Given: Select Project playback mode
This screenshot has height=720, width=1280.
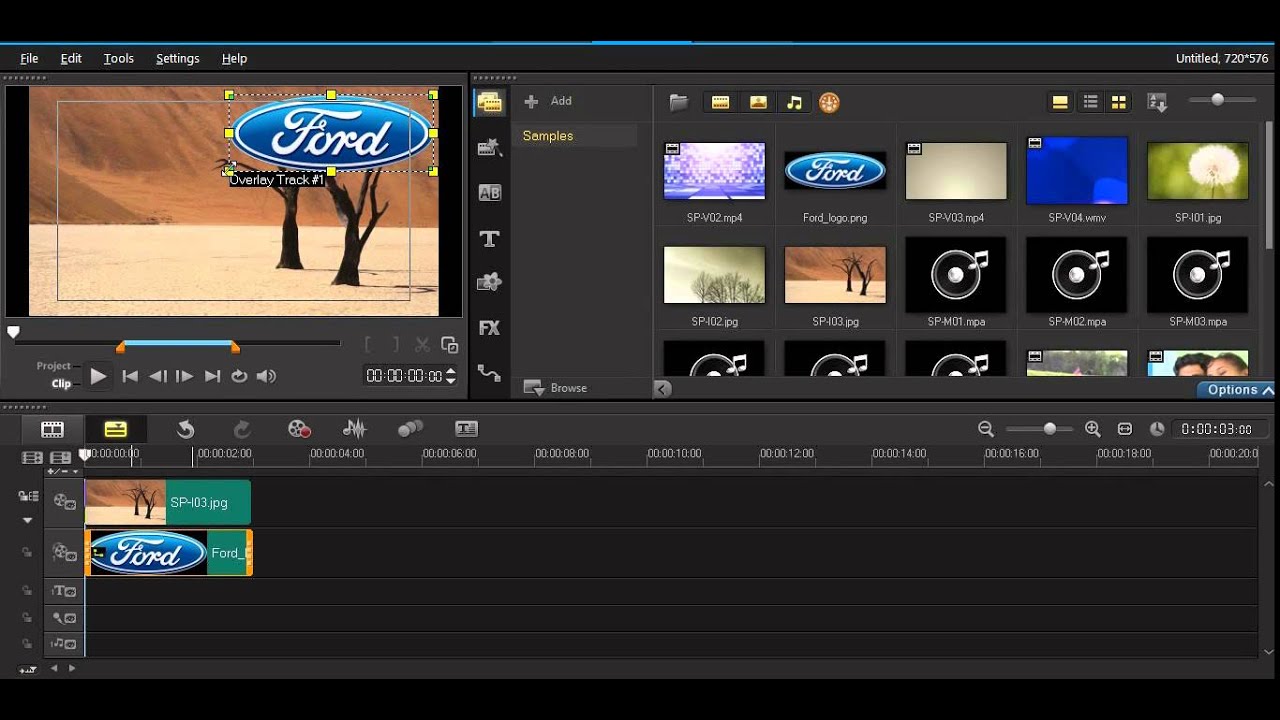Looking at the screenshot, I should click(53, 366).
